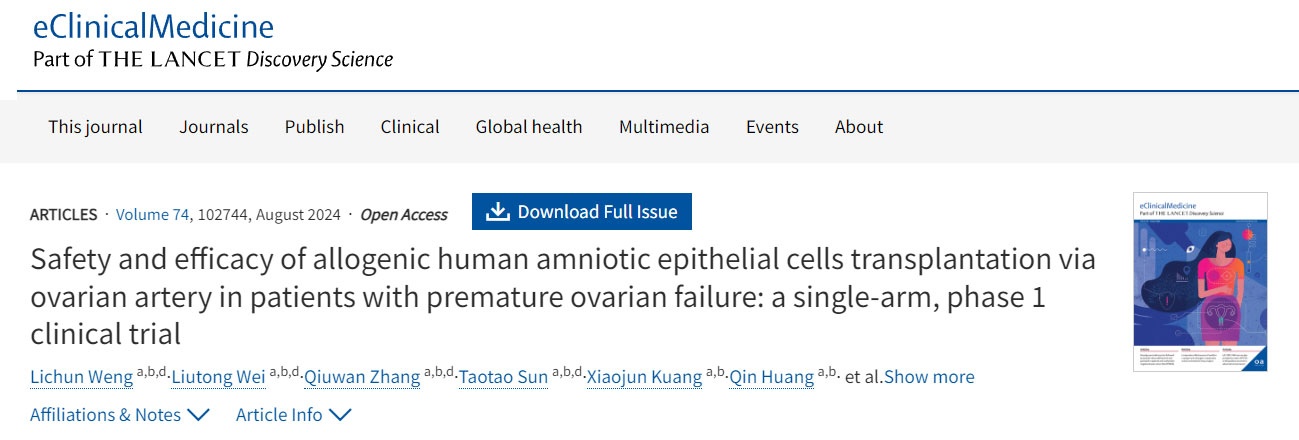Select the About menu item
Image resolution: width=1299 pixels, height=440 pixels.
point(859,127)
